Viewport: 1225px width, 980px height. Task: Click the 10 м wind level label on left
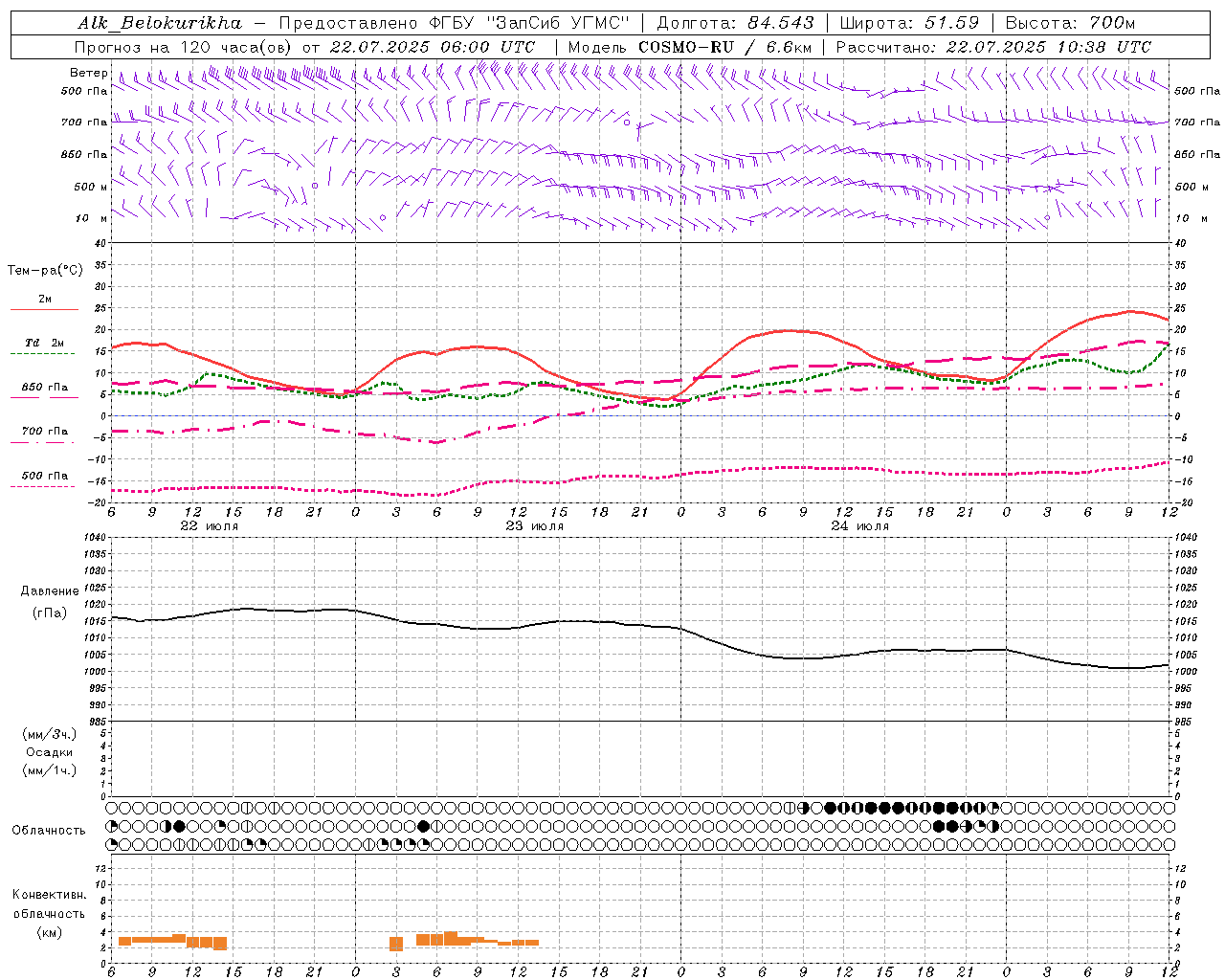click(x=92, y=218)
